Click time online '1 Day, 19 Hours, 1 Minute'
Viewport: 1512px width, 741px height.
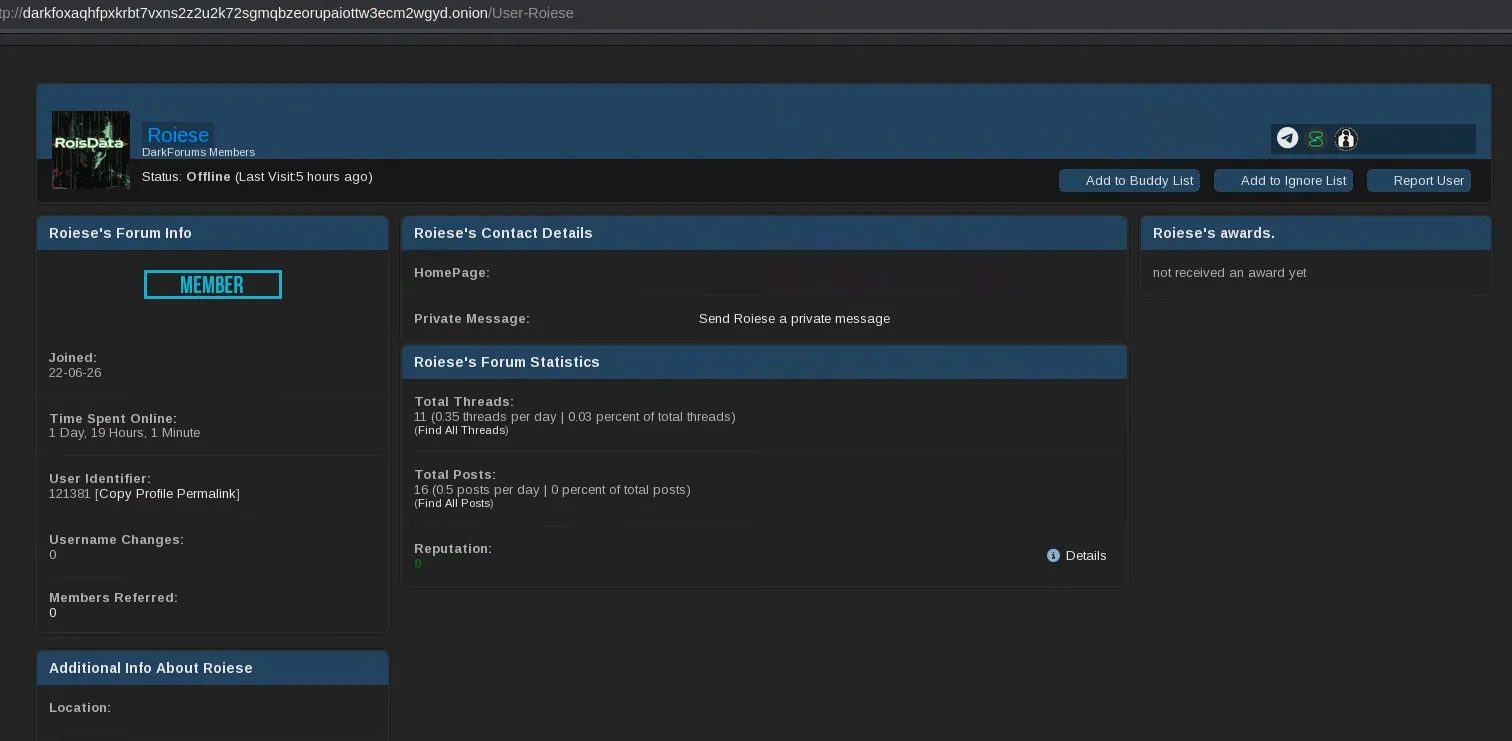[x=124, y=432]
